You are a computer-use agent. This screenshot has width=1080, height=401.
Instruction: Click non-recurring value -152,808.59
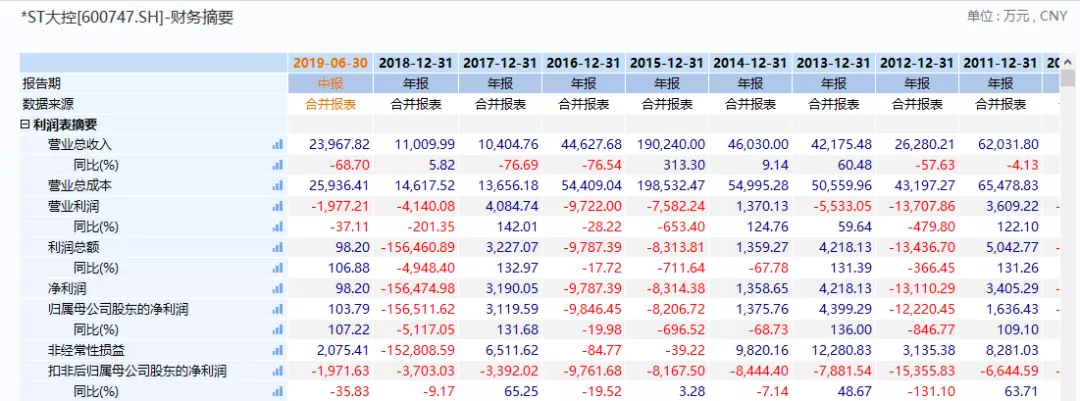pyautogui.click(x=420, y=351)
